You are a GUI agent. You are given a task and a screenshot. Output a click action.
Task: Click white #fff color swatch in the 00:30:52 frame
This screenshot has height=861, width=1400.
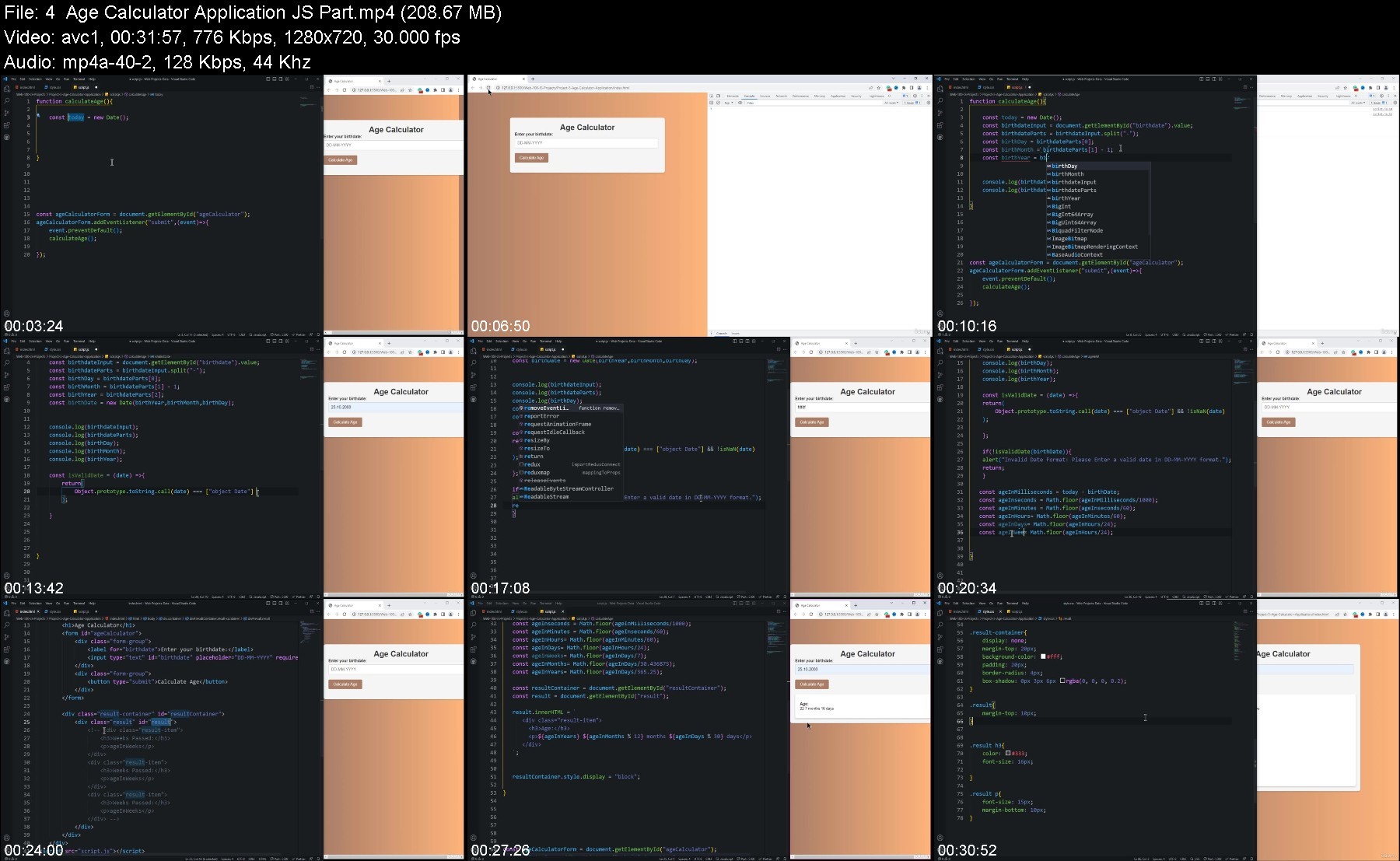[1043, 656]
